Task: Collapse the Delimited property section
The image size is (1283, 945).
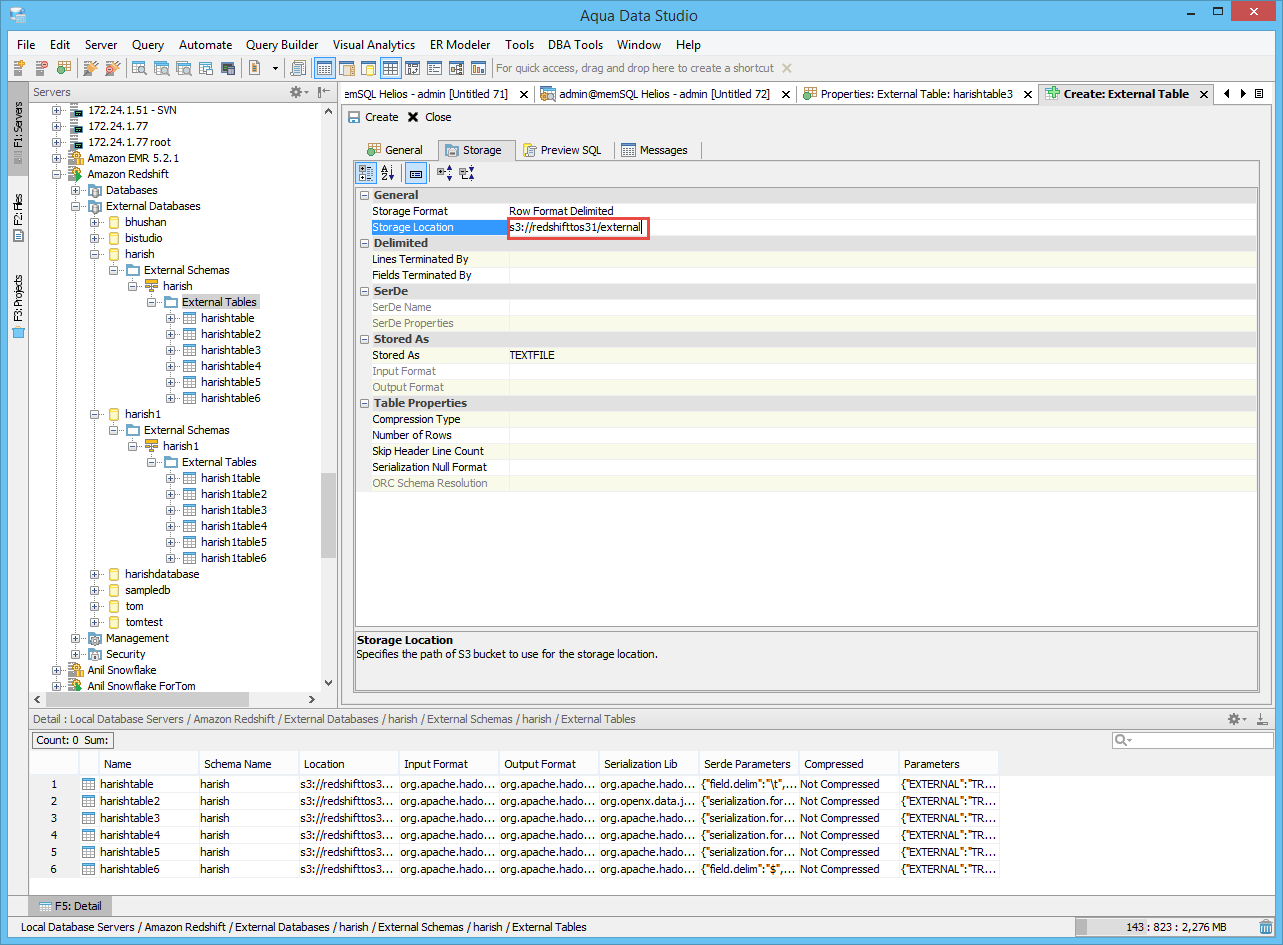Action: [x=364, y=243]
